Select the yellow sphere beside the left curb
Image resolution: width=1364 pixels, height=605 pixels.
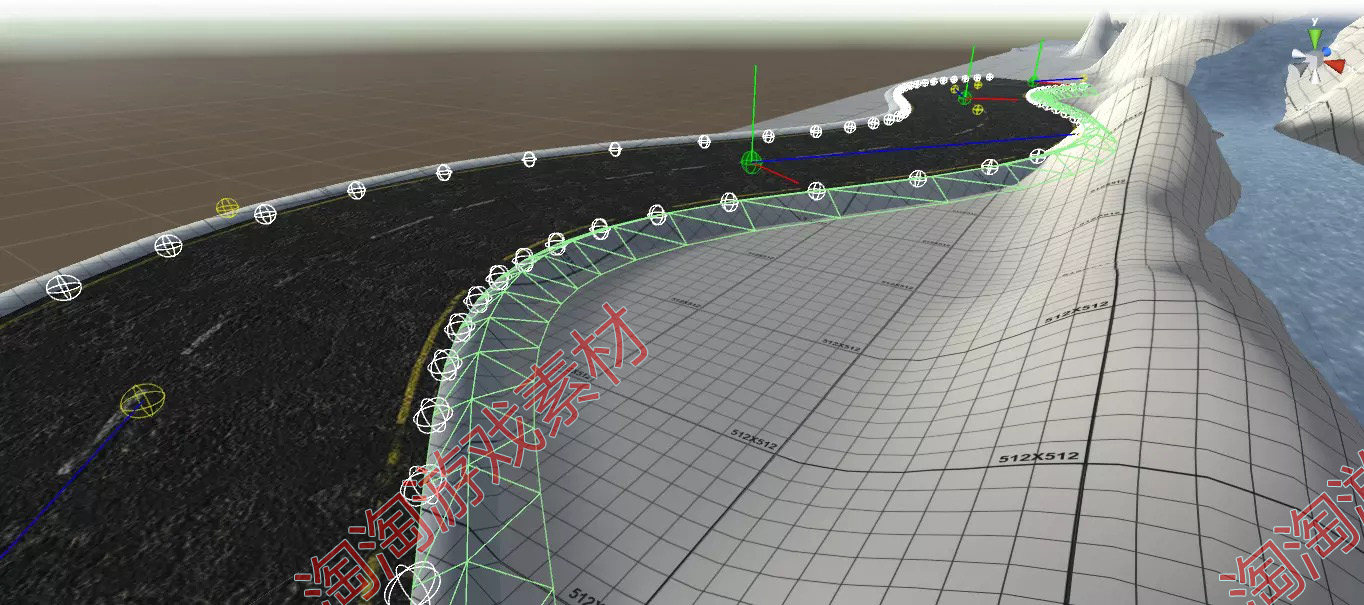pyautogui.click(x=227, y=208)
